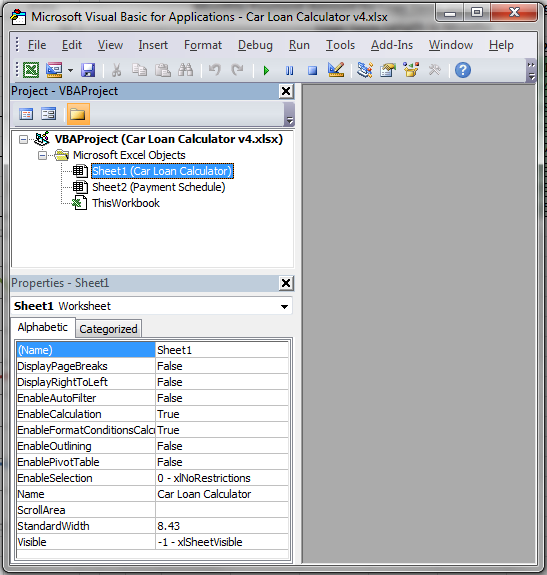Edit the (Name) property value Sheet1

point(222,350)
